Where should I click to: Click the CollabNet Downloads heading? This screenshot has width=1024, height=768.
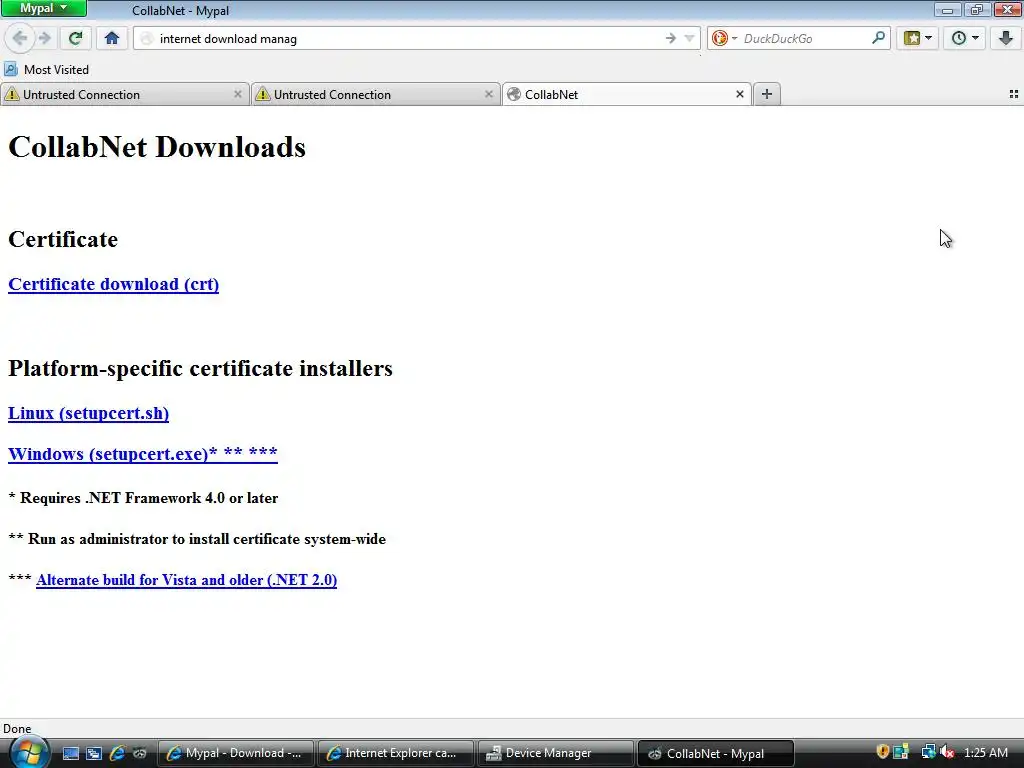pos(157,147)
